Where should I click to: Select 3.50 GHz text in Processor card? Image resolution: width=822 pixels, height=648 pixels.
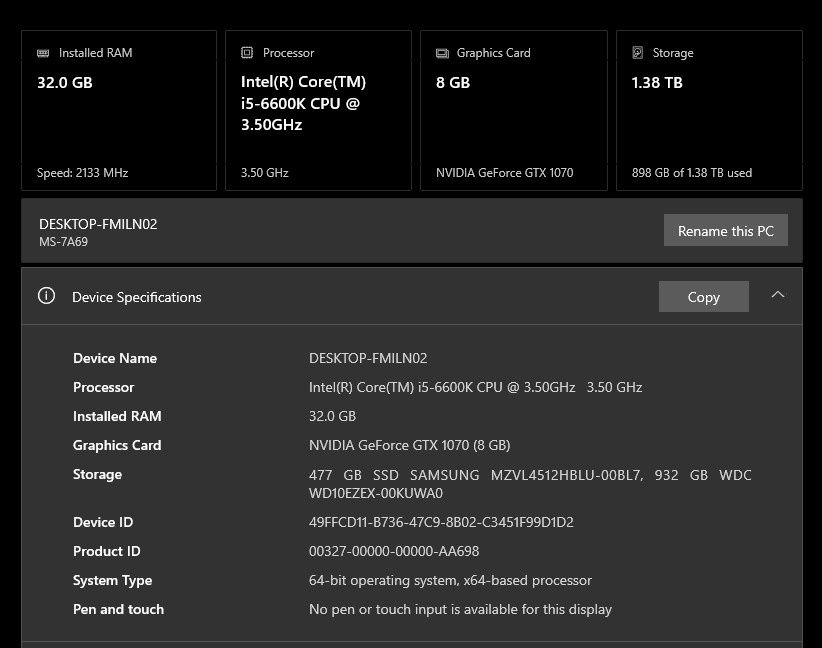265,172
